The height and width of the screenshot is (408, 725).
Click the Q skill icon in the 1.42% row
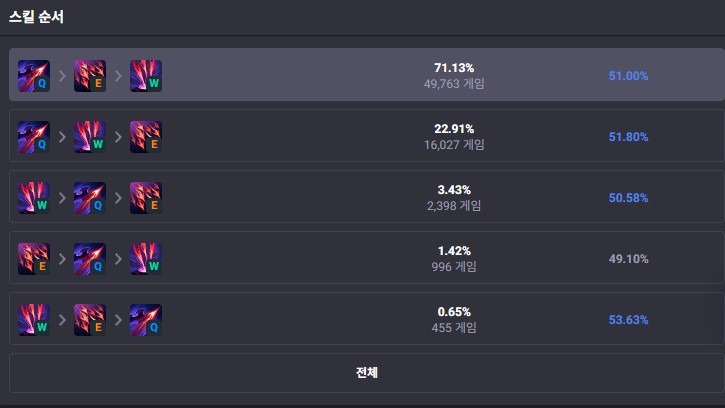click(x=90, y=259)
